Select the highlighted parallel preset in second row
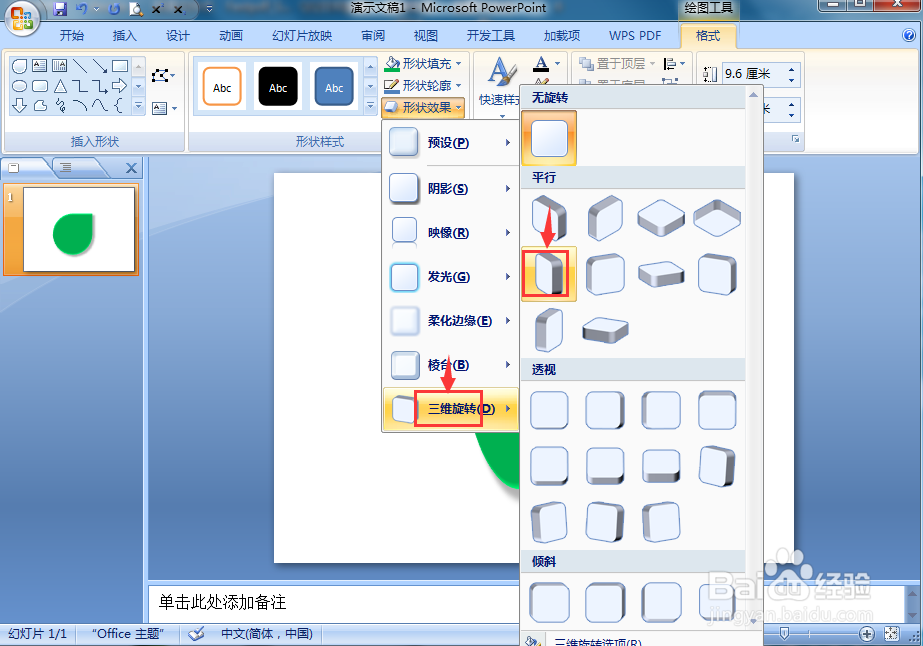 [549, 274]
